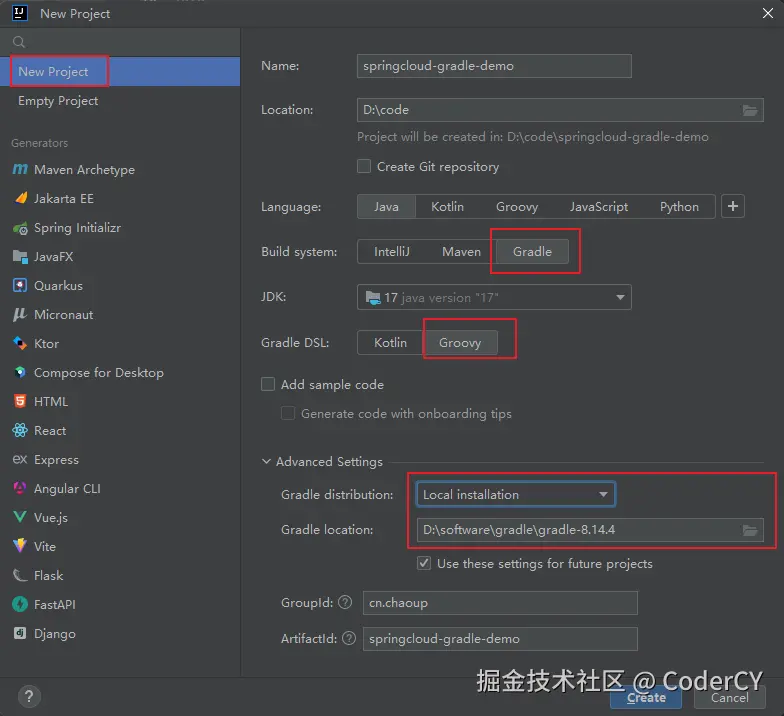Browse for Gradle location folder icon
This screenshot has width=784, height=716.
750,530
